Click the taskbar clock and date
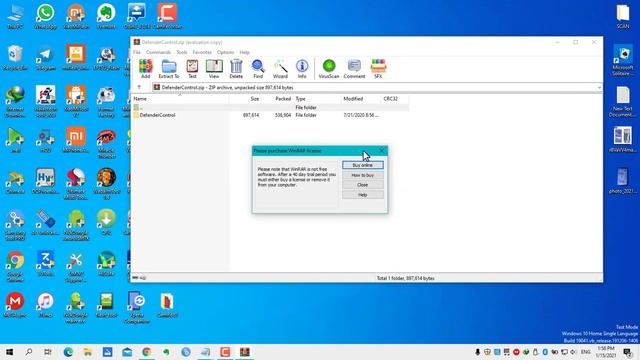The width and height of the screenshot is (640, 360). pyautogui.click(x=606, y=352)
